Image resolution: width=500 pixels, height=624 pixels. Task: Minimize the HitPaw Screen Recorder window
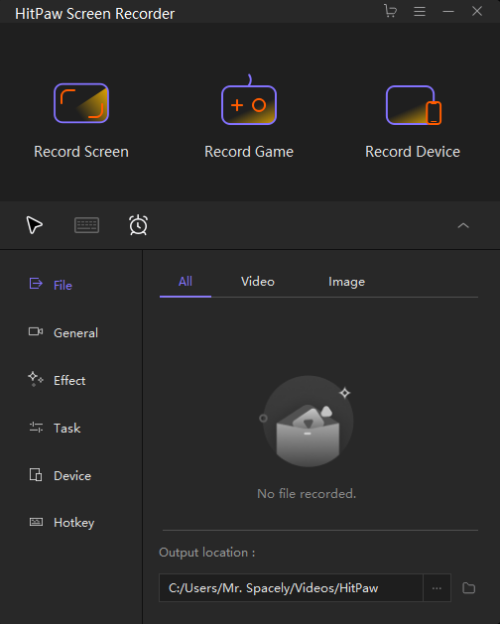(x=448, y=12)
